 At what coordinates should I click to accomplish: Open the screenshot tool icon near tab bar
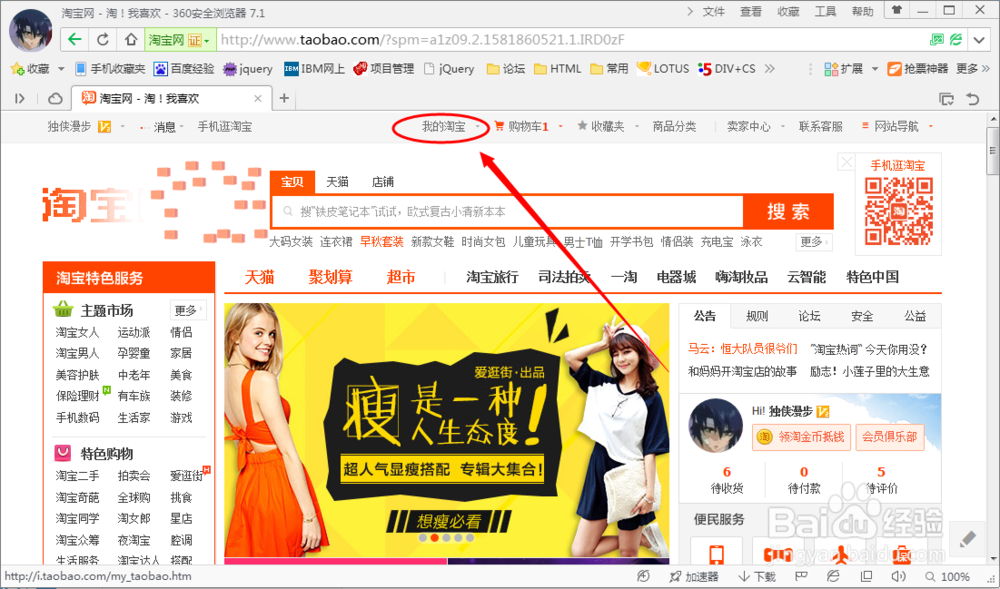(x=946, y=99)
